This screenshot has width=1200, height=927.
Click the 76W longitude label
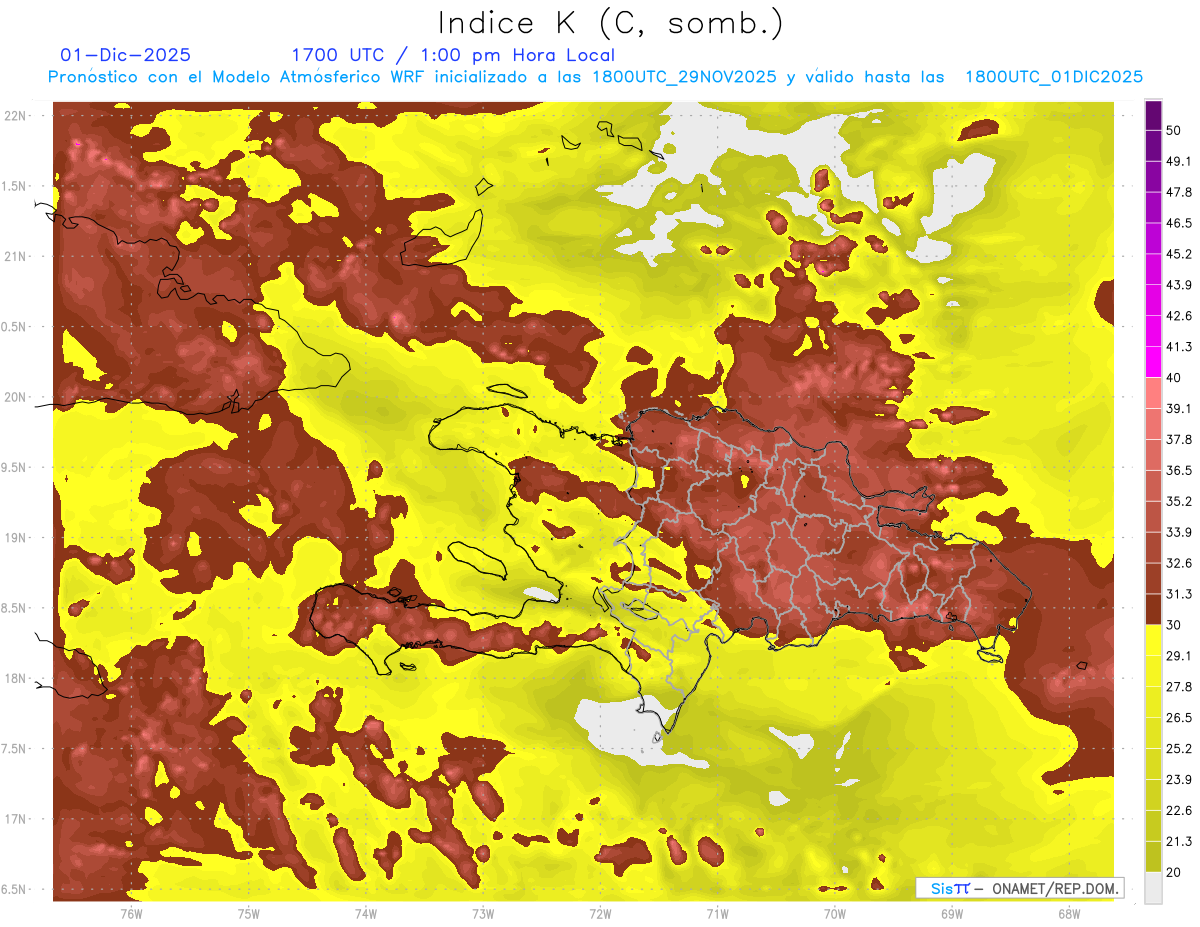[x=131, y=914]
